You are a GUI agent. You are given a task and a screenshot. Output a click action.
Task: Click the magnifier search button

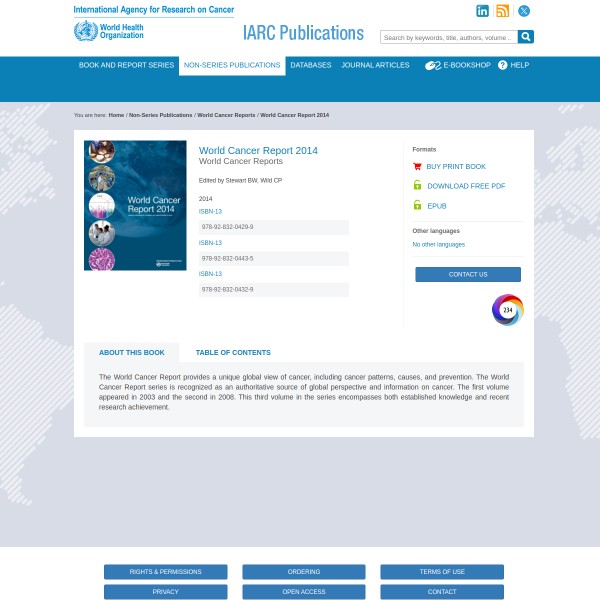pyautogui.click(x=526, y=37)
